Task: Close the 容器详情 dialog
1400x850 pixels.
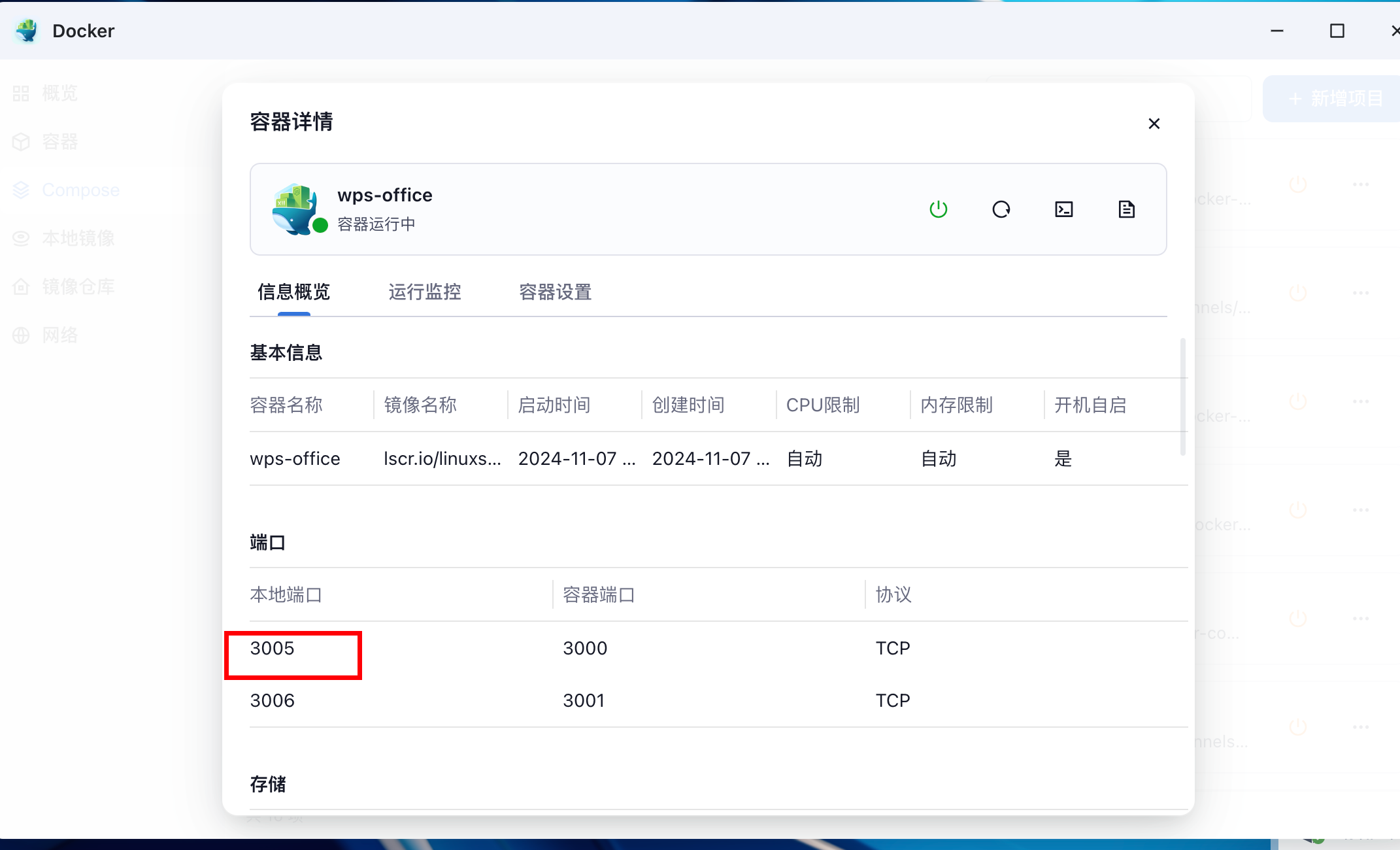Action: [1154, 124]
